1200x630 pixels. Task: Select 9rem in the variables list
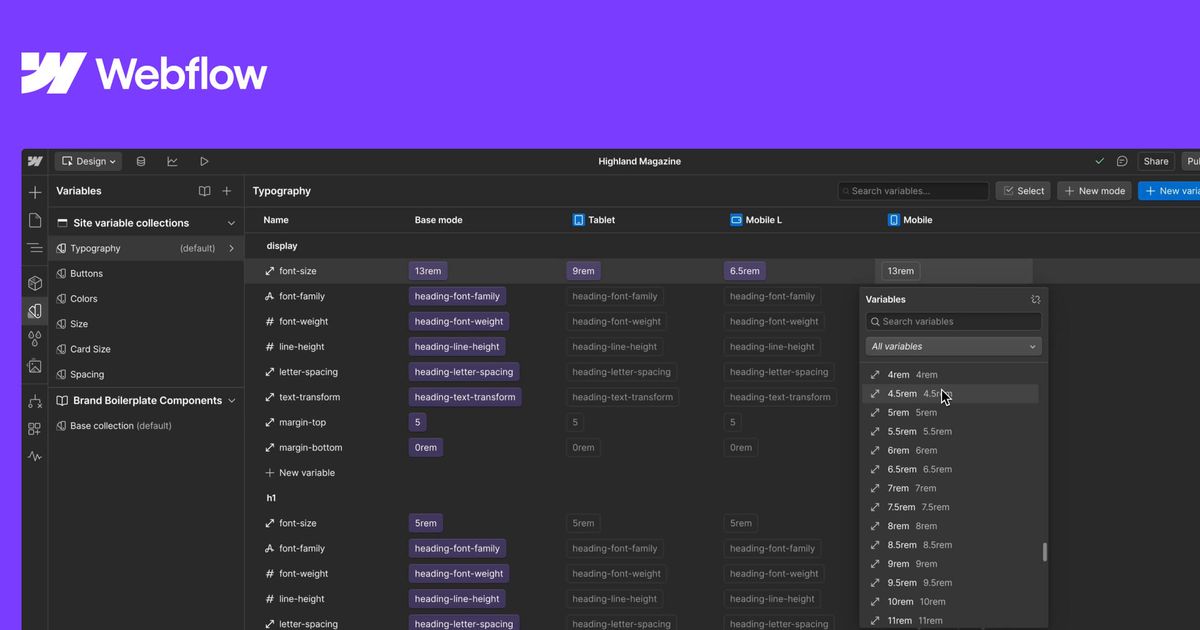click(x=950, y=564)
